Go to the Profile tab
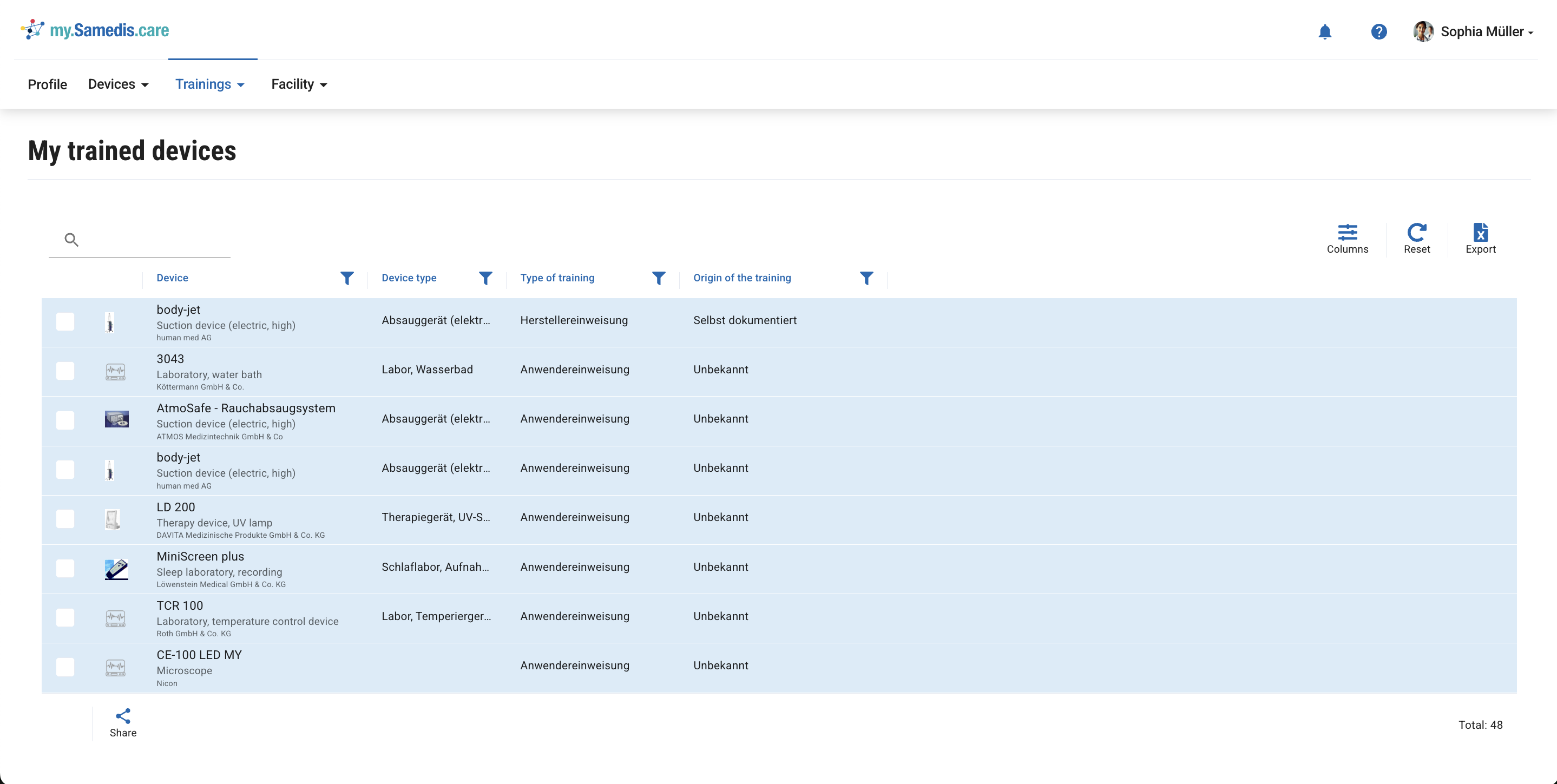The height and width of the screenshot is (784, 1557). click(x=47, y=84)
